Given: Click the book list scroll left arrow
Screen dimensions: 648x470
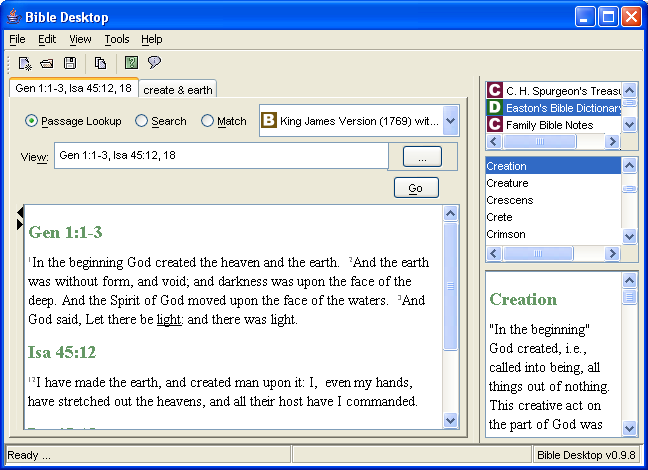Looking at the screenshot, I should pos(494,141).
